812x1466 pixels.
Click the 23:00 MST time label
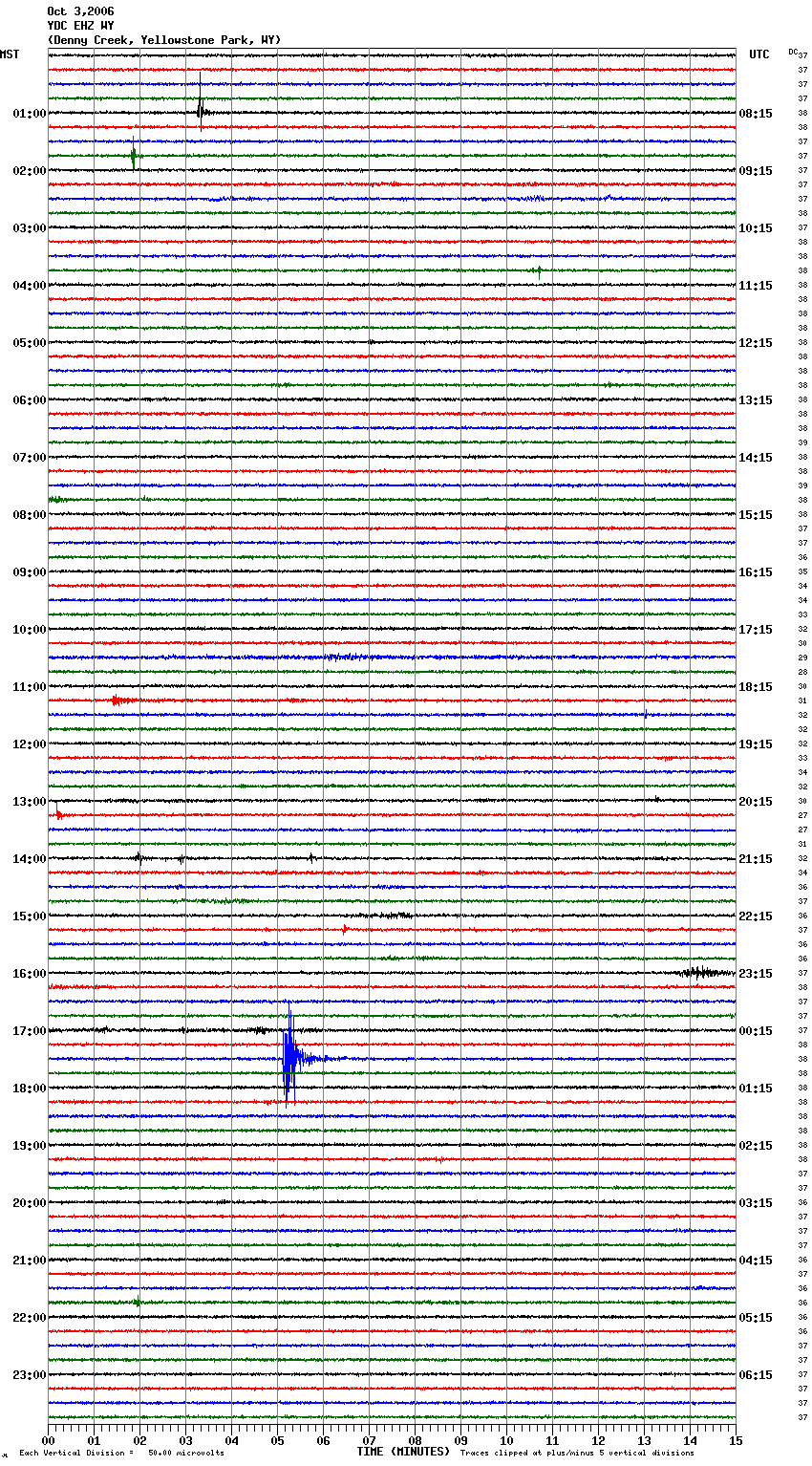[x=30, y=1375]
